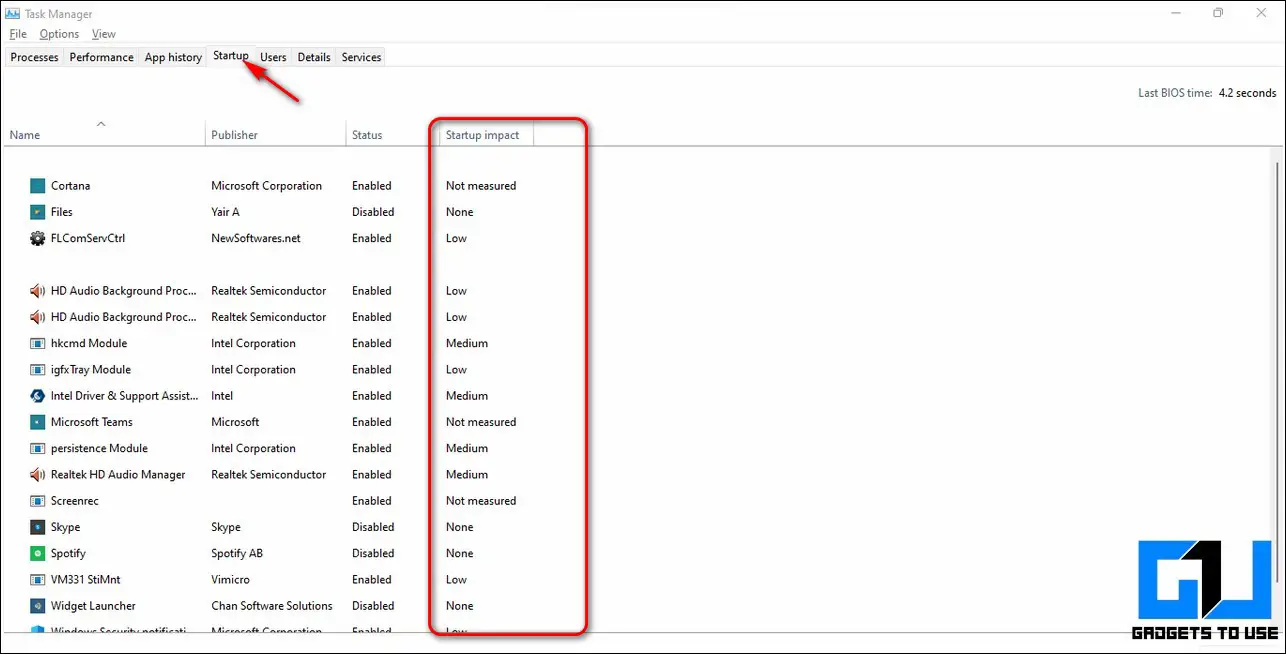Switch to the Performance tab

click(x=102, y=57)
